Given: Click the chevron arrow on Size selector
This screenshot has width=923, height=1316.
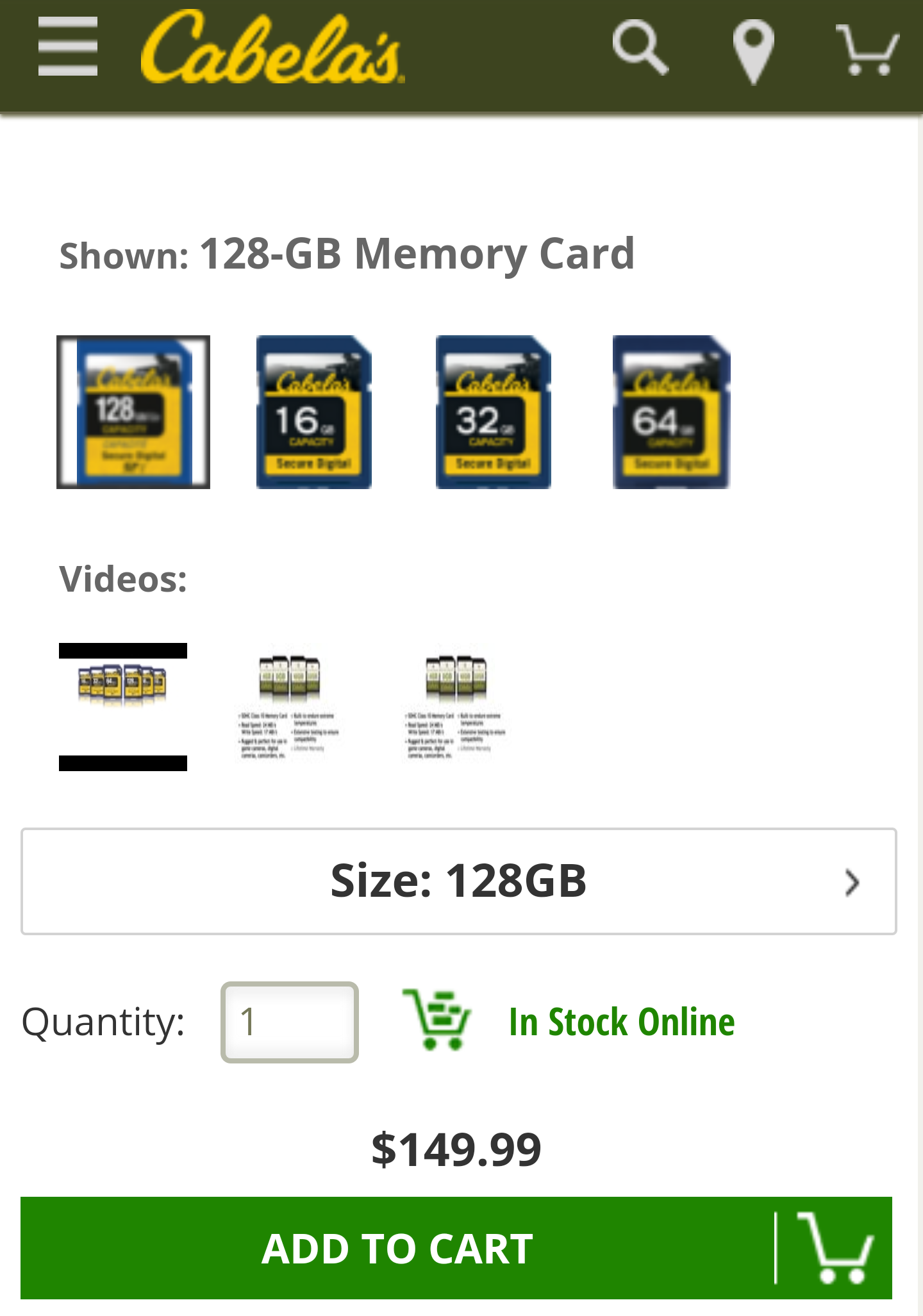Looking at the screenshot, I should [852, 883].
